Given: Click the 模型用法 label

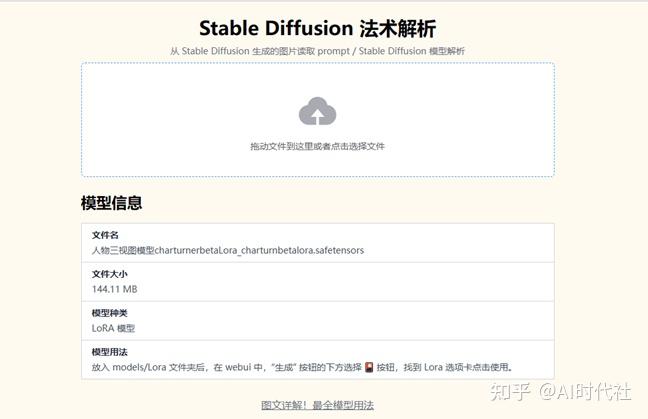Looking at the screenshot, I should 110,352.
